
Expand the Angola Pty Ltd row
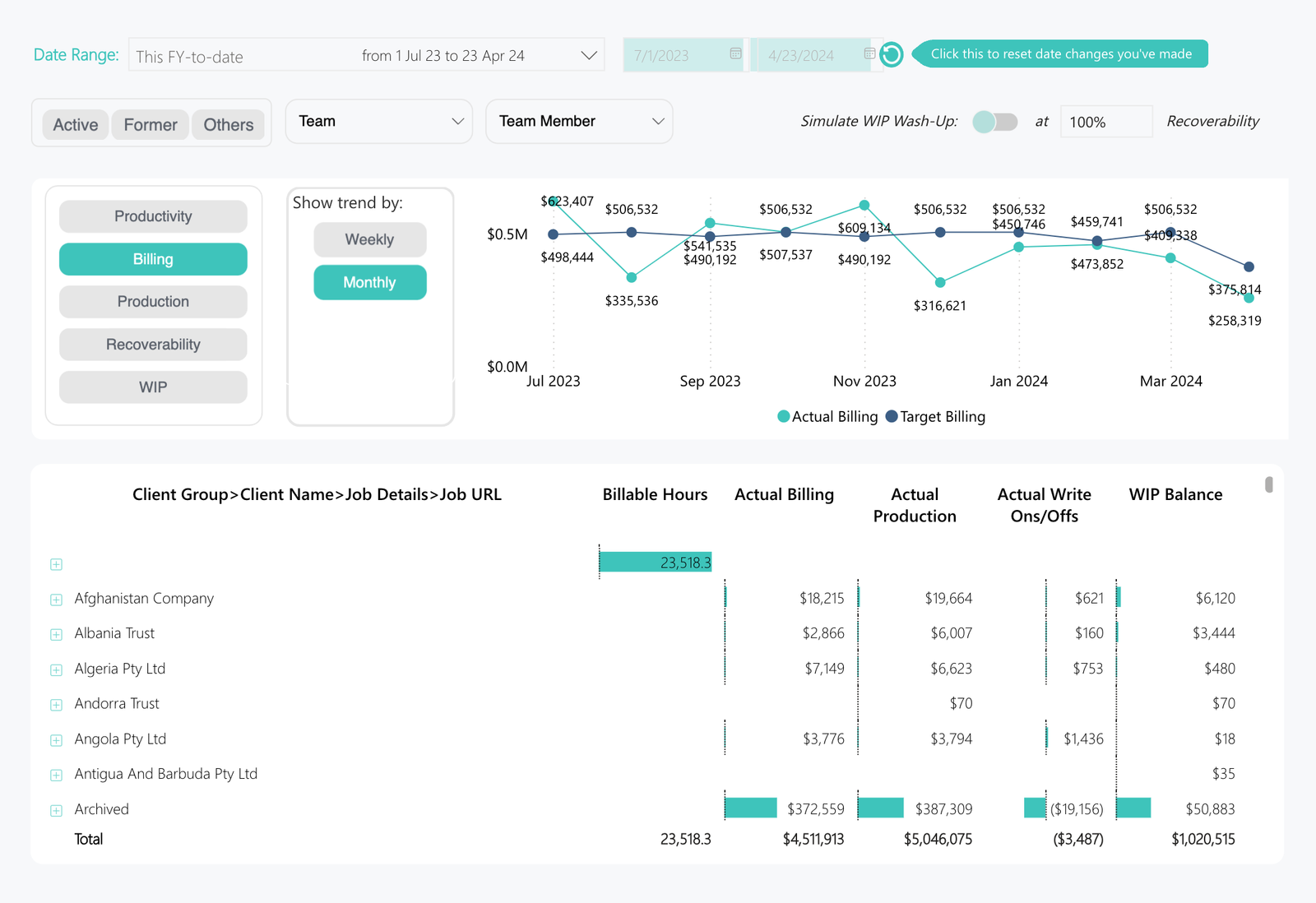pyautogui.click(x=56, y=740)
